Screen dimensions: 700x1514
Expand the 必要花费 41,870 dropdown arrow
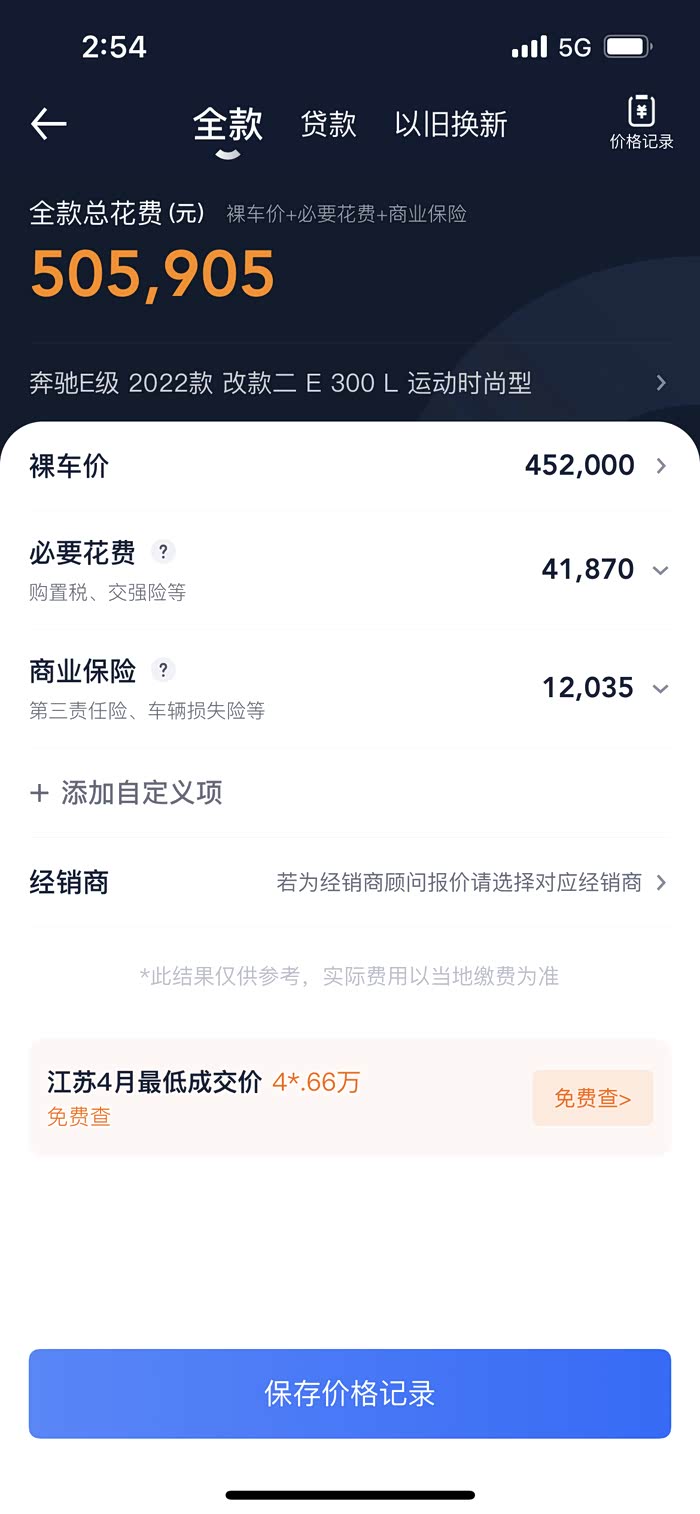pos(660,570)
